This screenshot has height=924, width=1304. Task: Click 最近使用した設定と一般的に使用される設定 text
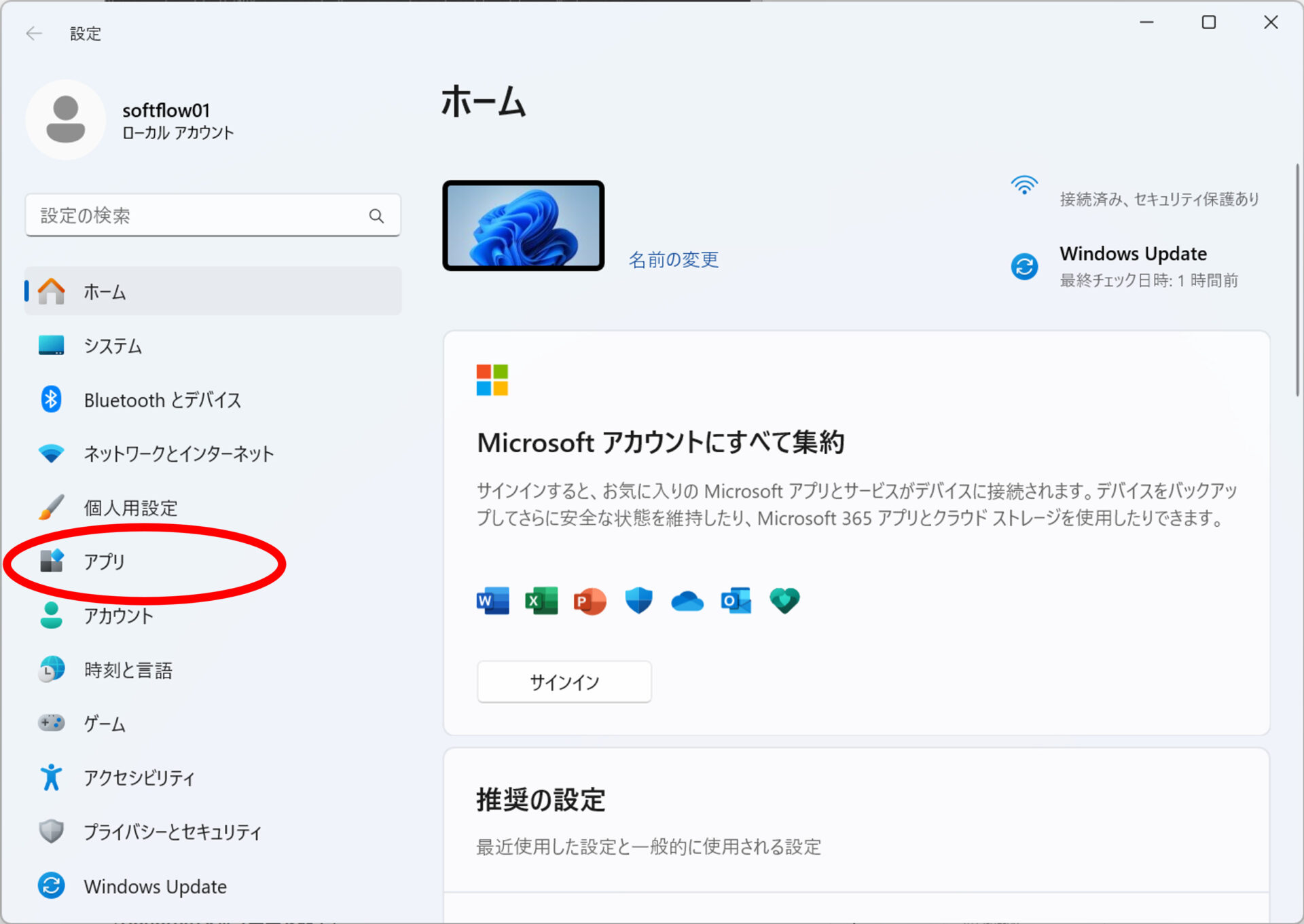[649, 847]
